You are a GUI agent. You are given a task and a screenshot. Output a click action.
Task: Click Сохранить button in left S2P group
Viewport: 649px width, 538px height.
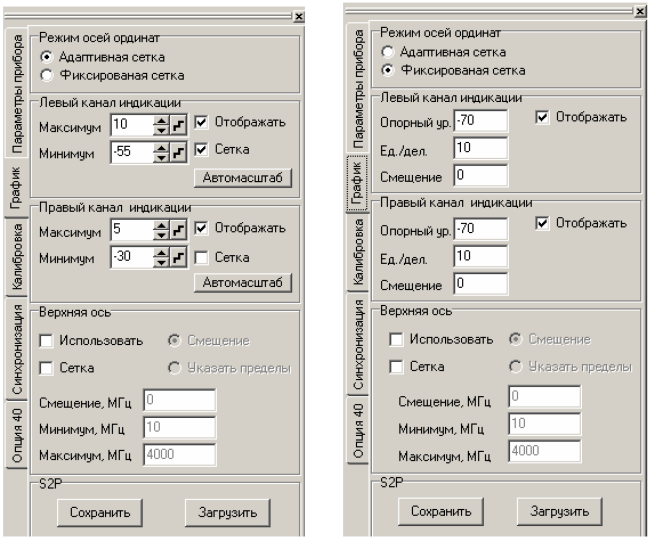pos(100,513)
